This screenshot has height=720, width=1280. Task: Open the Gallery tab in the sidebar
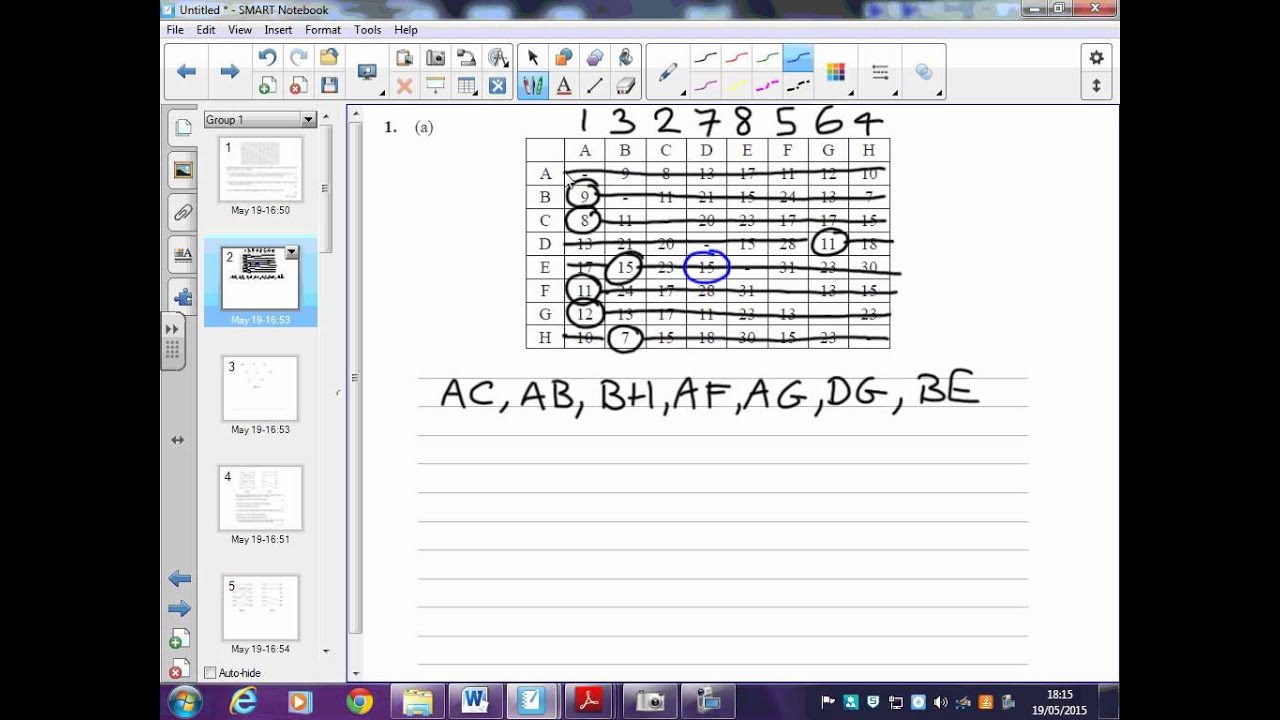[x=183, y=170]
